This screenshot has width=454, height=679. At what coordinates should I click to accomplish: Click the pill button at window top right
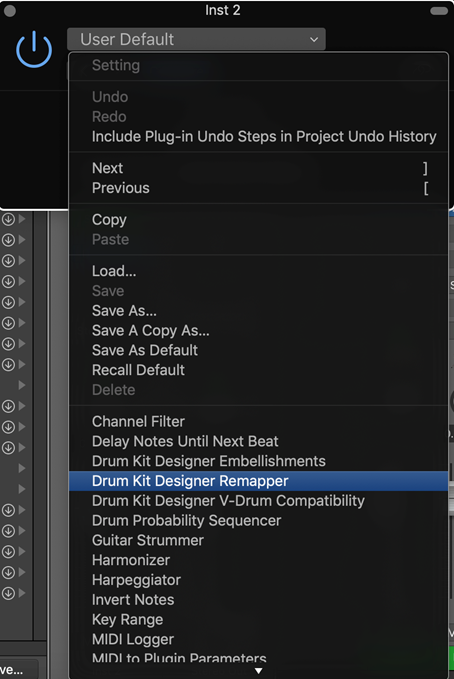tap(439, 11)
